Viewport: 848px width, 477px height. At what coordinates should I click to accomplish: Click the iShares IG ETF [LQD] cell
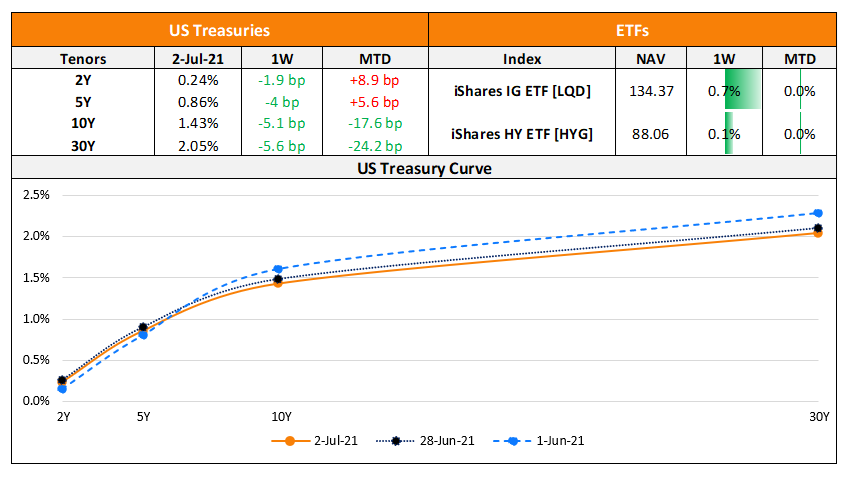pyautogui.click(x=521, y=91)
